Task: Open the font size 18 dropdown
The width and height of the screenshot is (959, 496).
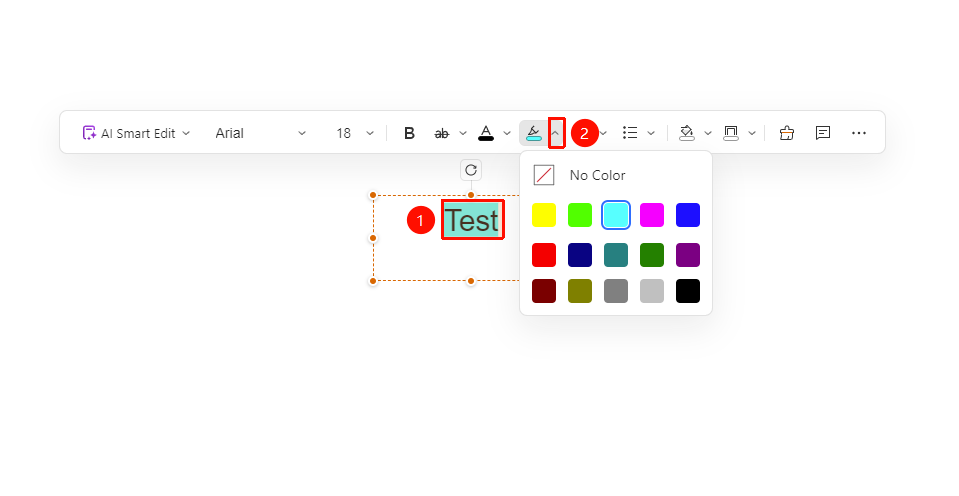Action: coord(355,133)
